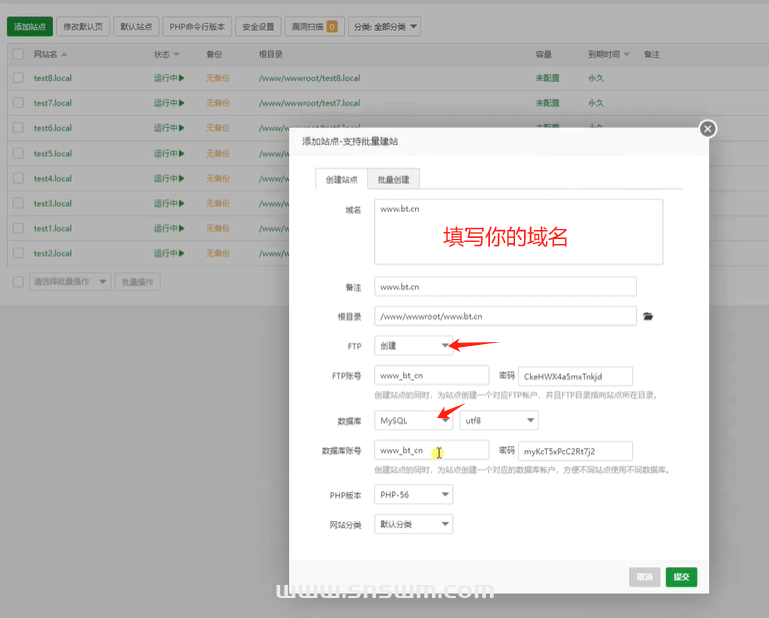This screenshot has height=618, width=769.
Task: Click 无备份 link for test8.local
Action: click(x=218, y=78)
